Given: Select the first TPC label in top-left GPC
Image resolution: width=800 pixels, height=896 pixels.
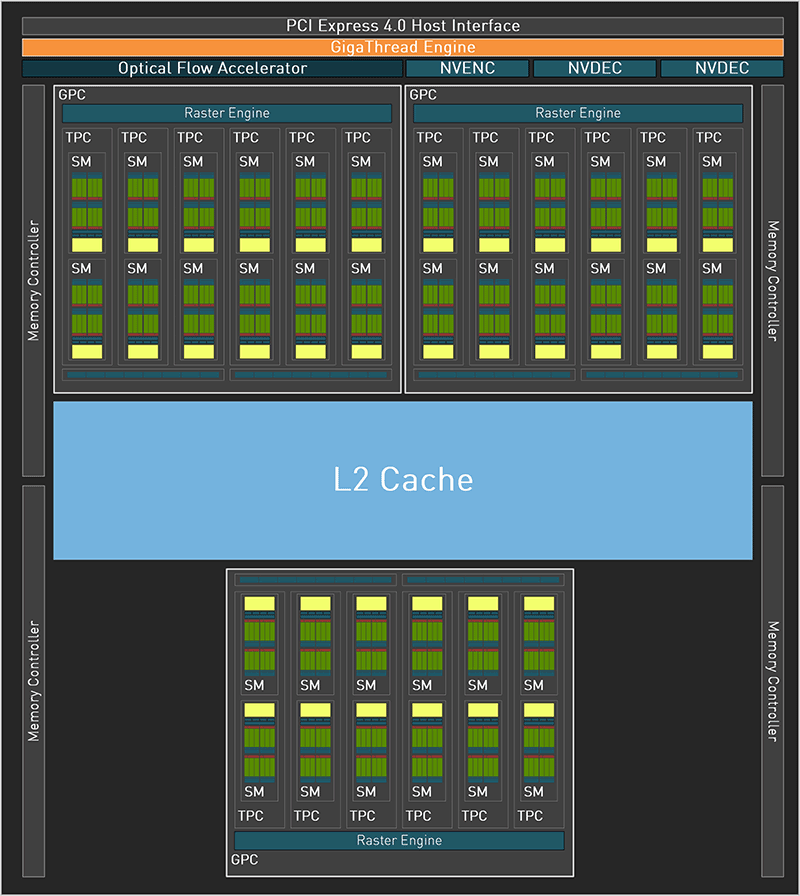Looking at the screenshot, I should click(78, 137).
